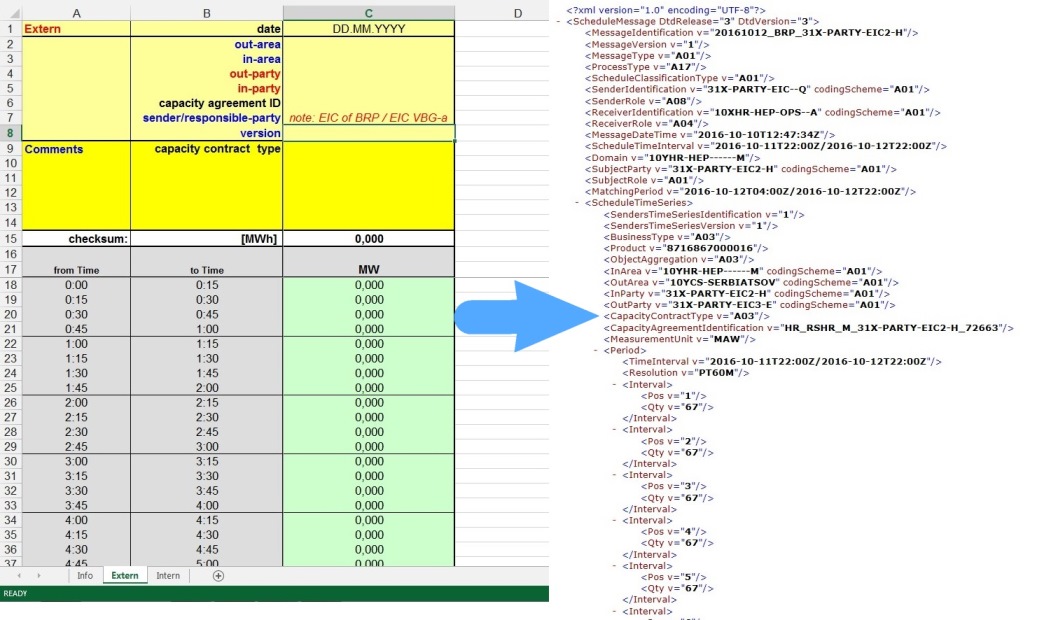This screenshot has width=1037, height=620.
Task: Click the '[MWh]' cell
Action: (206, 239)
